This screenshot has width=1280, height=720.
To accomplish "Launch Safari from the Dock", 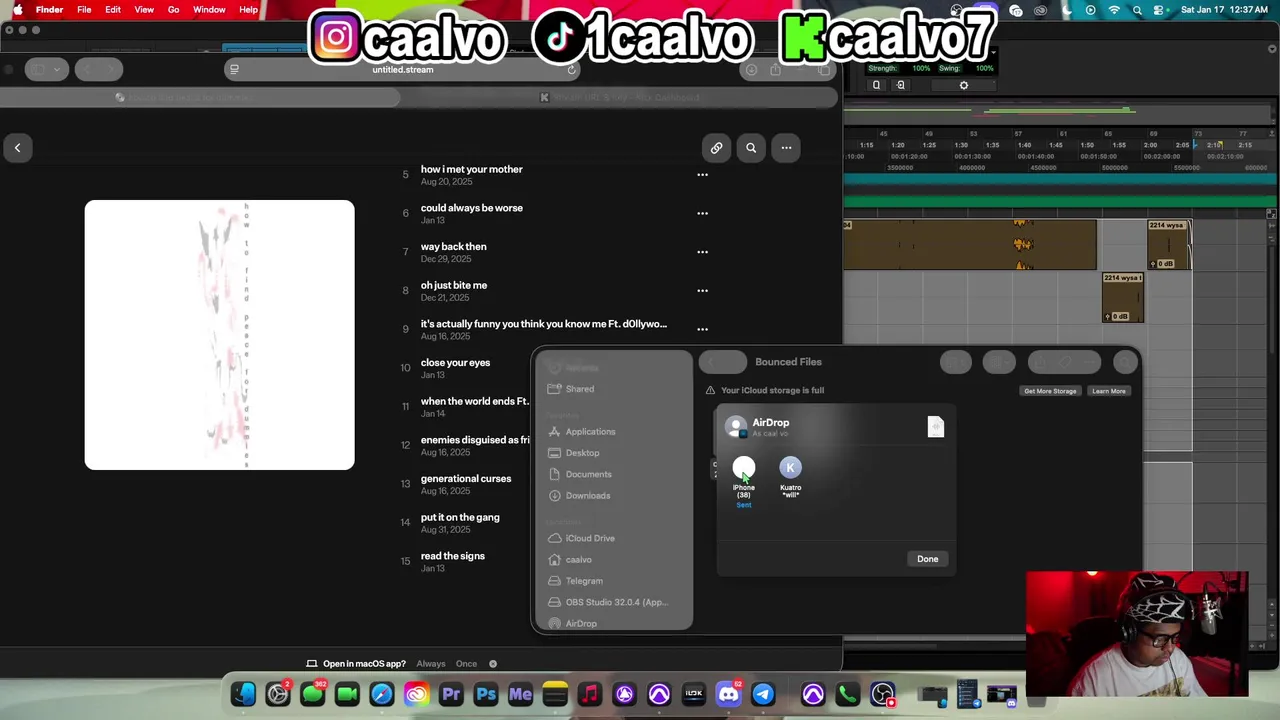I will point(382,694).
